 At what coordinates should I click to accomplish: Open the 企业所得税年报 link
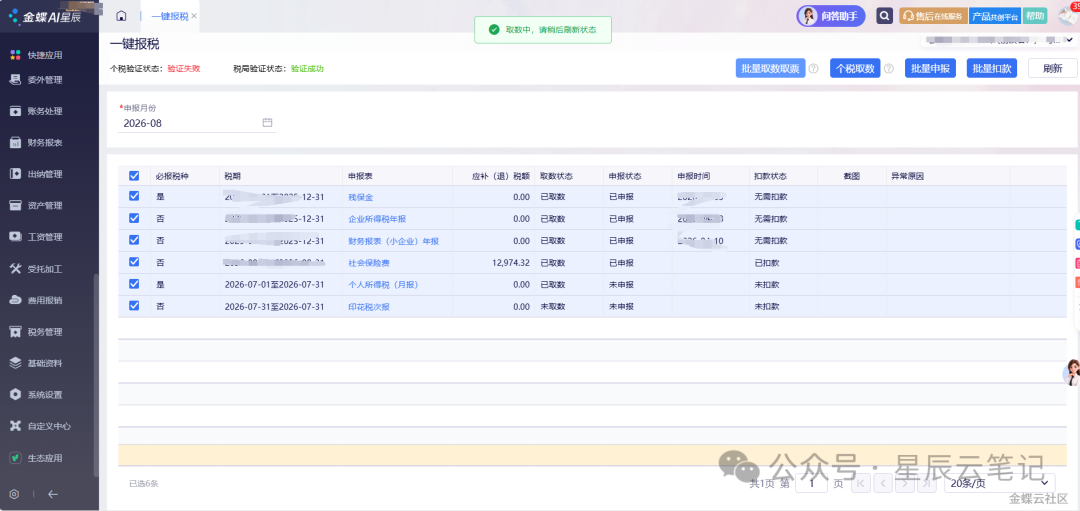tap(377, 219)
